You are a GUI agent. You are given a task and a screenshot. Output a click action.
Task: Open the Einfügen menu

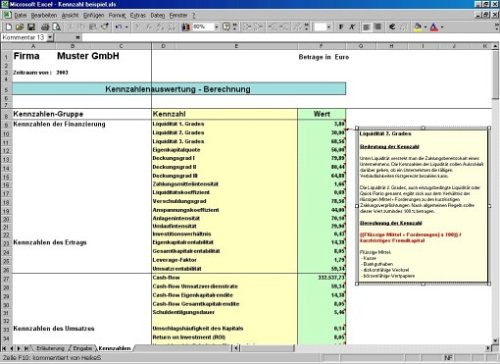coord(94,15)
